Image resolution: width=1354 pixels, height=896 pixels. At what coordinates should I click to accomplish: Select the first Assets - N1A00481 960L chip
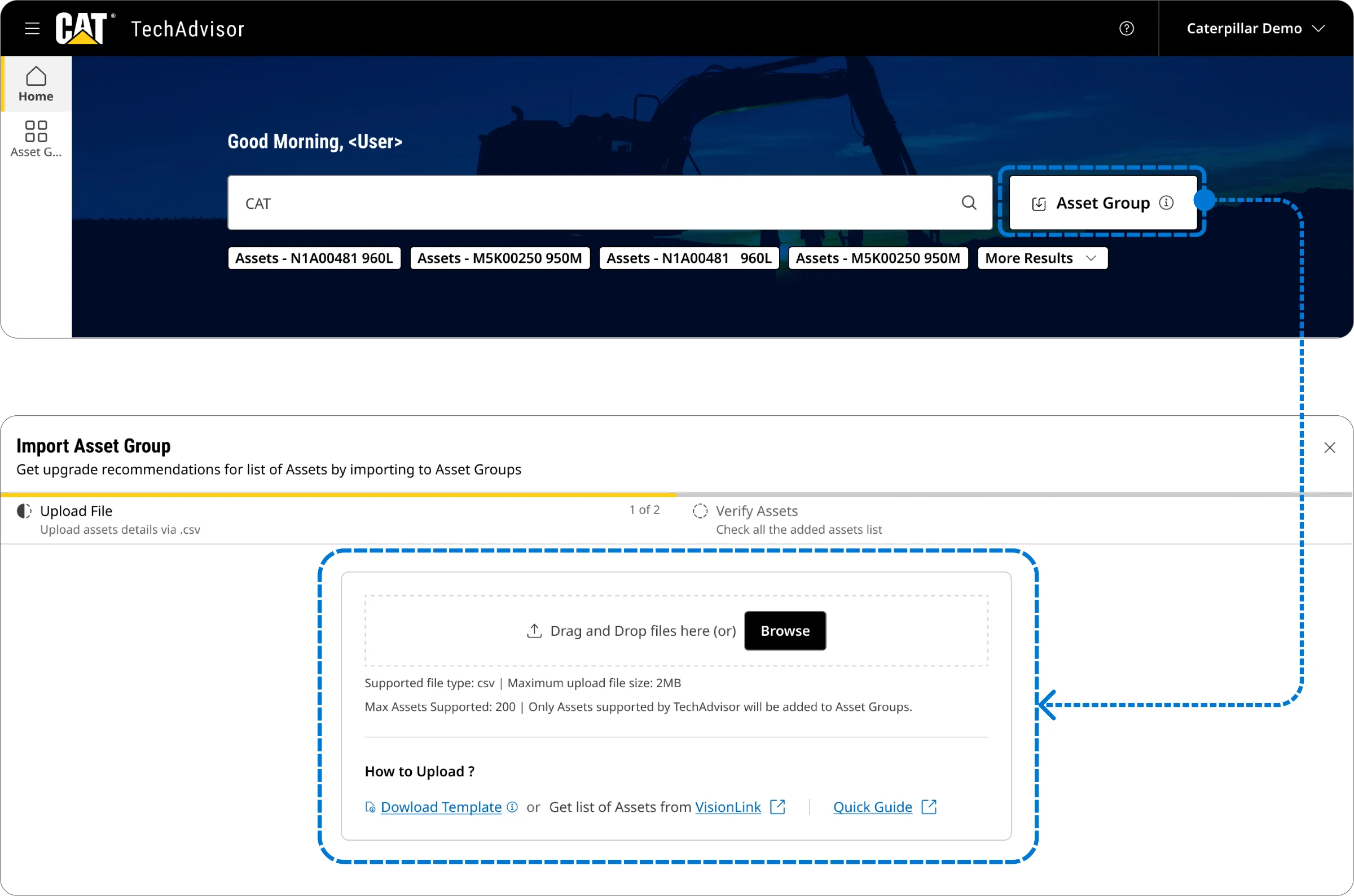314,258
